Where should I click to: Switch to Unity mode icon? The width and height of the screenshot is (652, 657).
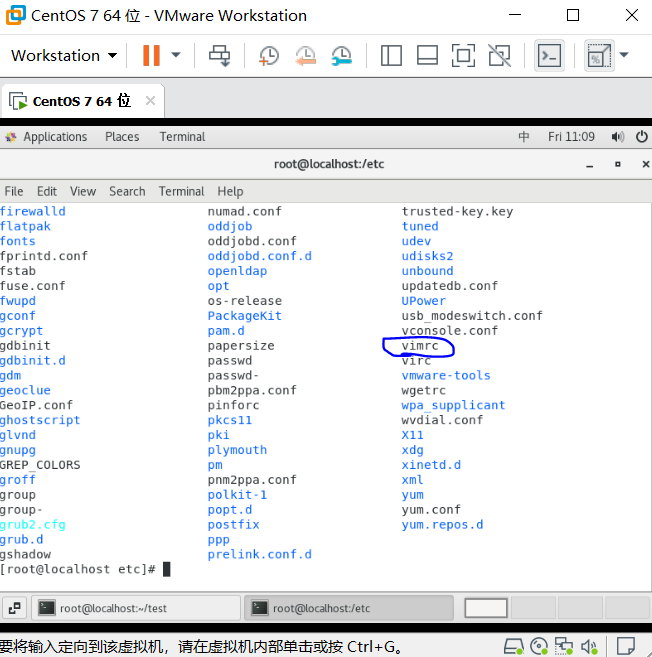500,56
